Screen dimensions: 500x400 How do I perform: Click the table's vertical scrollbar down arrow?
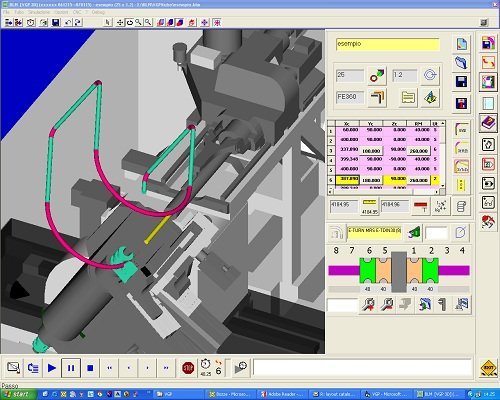pyautogui.click(x=443, y=186)
